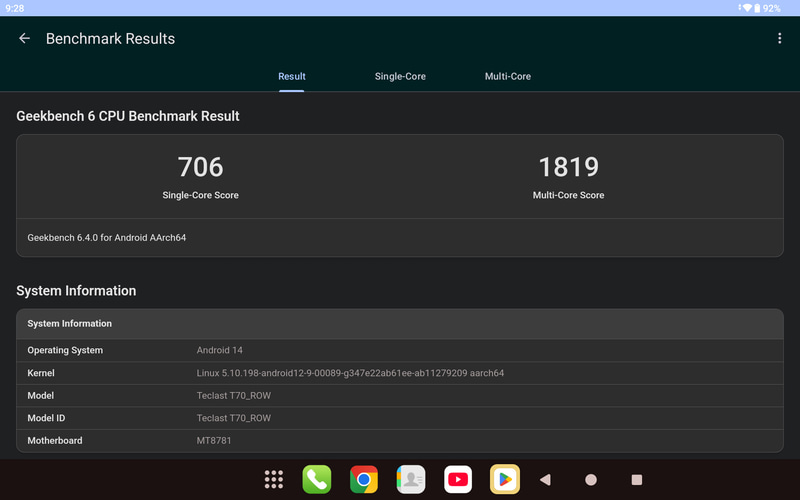Click the Single-Core Score label

click(201, 195)
